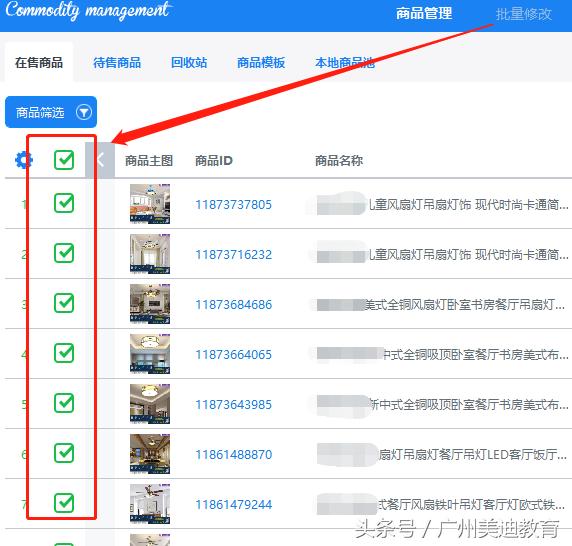Click thumbnail of product 11873737805
Viewport: 572px width, 546px height.
coord(150,204)
